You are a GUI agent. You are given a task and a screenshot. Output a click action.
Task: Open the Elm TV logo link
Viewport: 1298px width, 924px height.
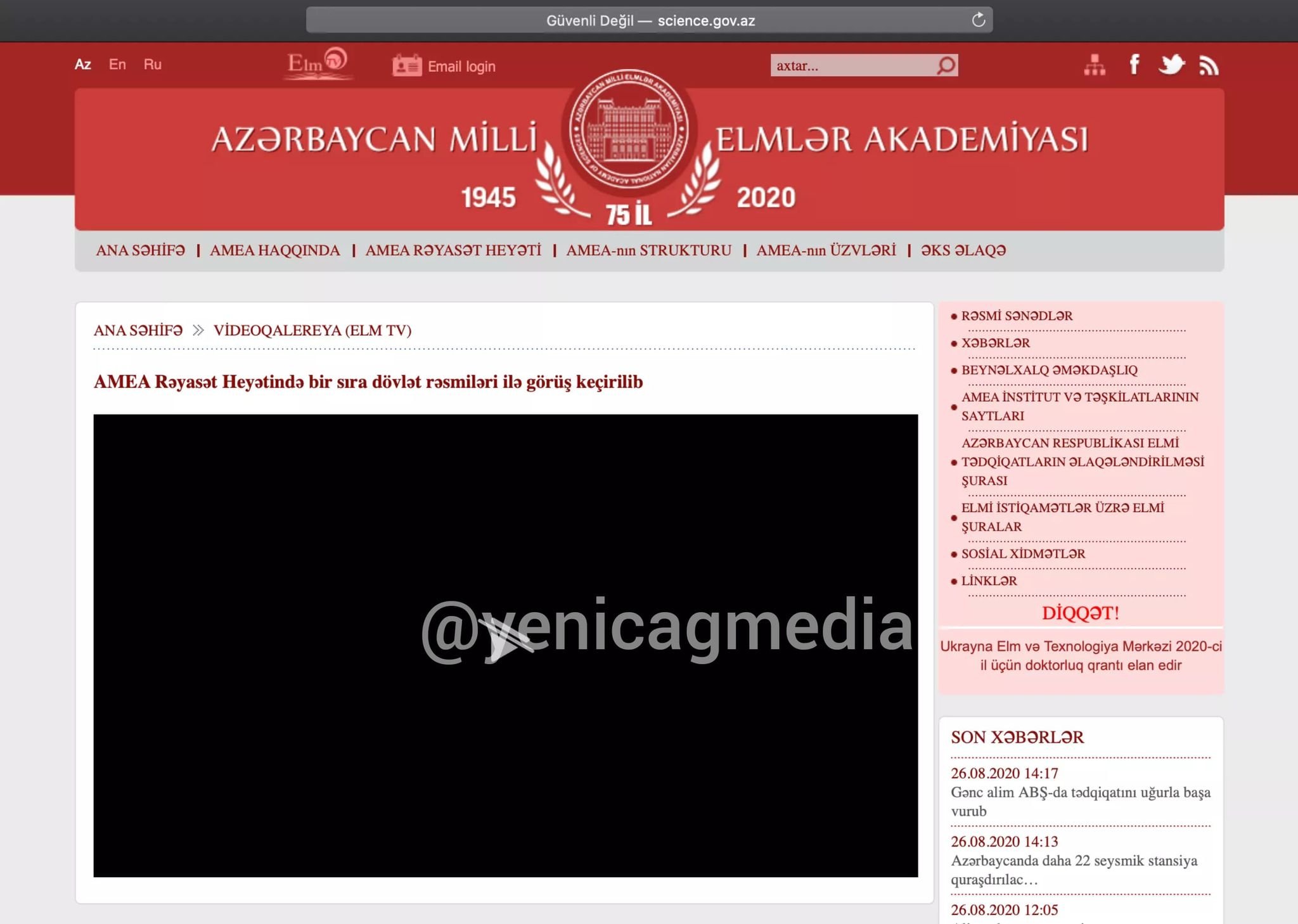[318, 63]
